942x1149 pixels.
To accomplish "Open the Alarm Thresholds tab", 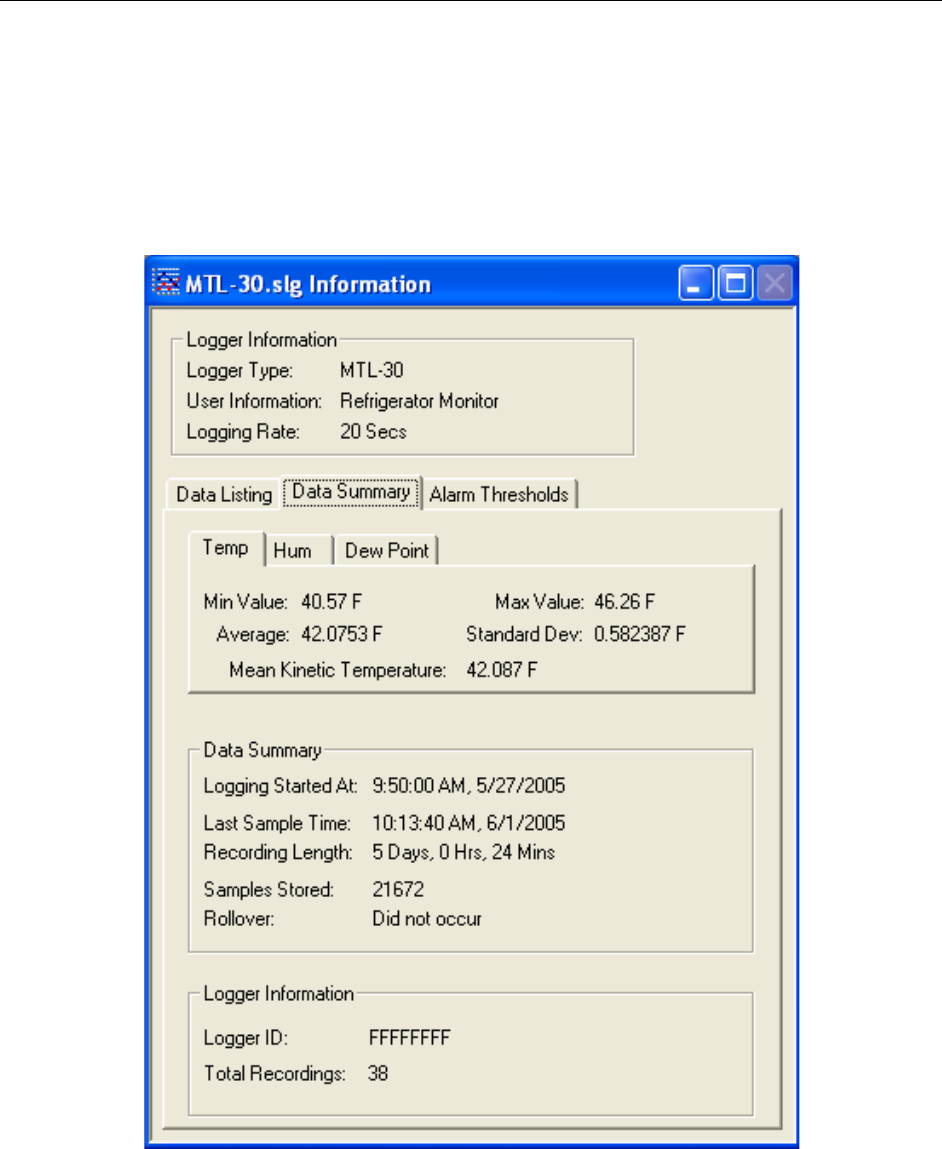I will click(500, 495).
